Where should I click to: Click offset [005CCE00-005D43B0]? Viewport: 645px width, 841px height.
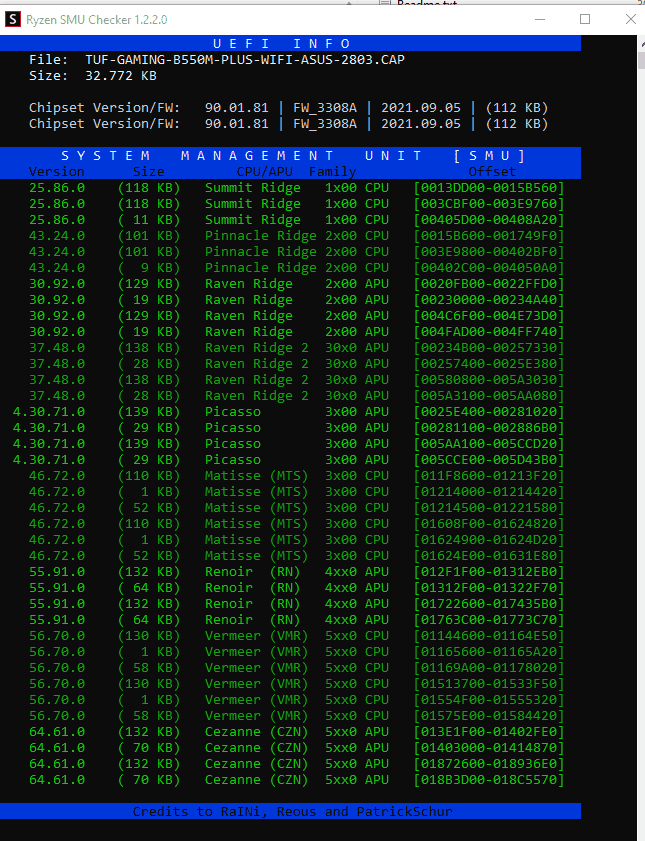click(x=488, y=460)
